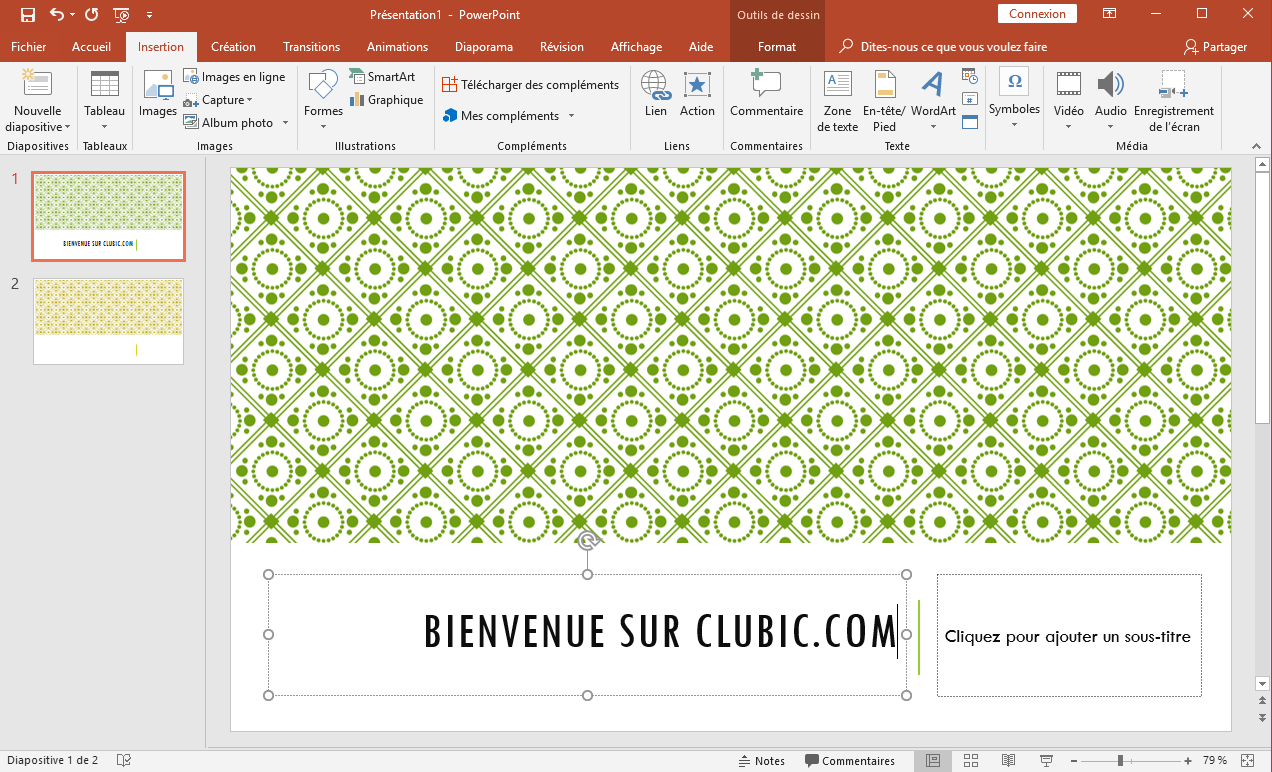
Task: Switch to reading view in the status bar
Action: 1009,761
